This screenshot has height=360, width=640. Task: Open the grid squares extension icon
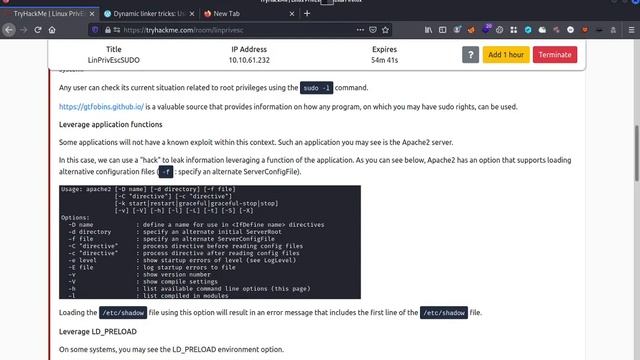513,30
